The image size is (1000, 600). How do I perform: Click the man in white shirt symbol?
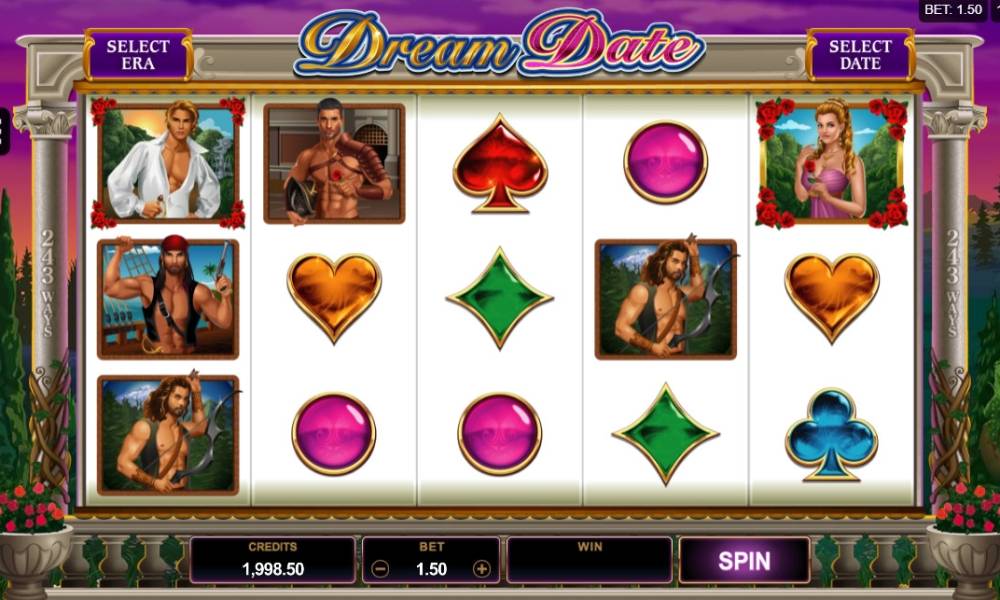pos(168,163)
